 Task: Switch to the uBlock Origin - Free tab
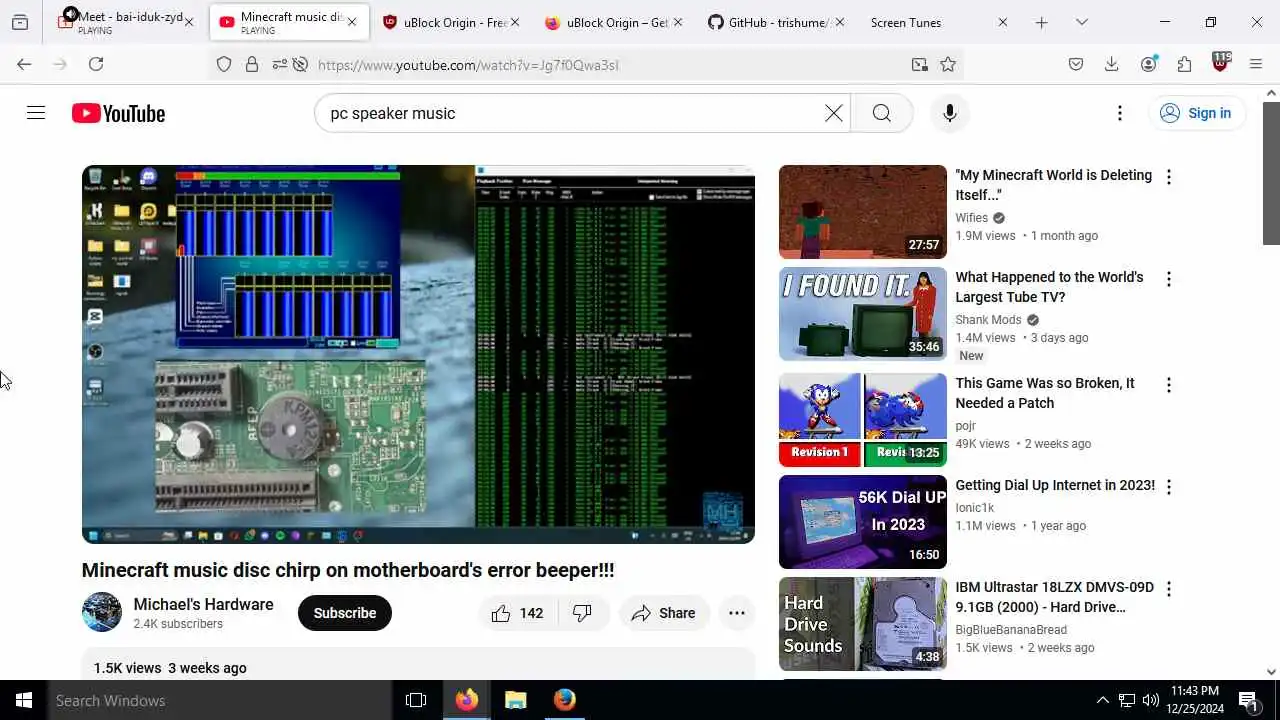[450, 22]
